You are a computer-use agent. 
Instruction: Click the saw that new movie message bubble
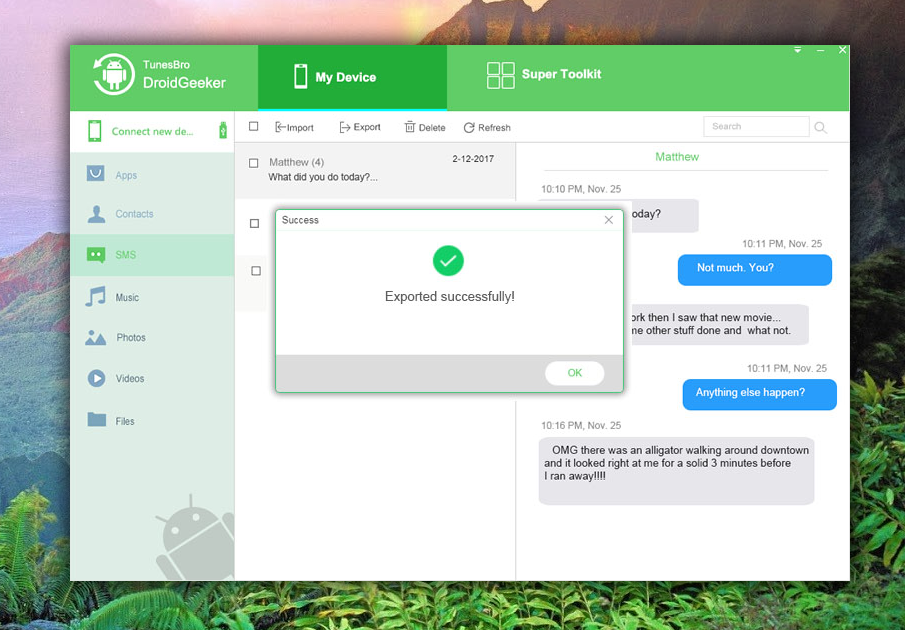(719, 324)
